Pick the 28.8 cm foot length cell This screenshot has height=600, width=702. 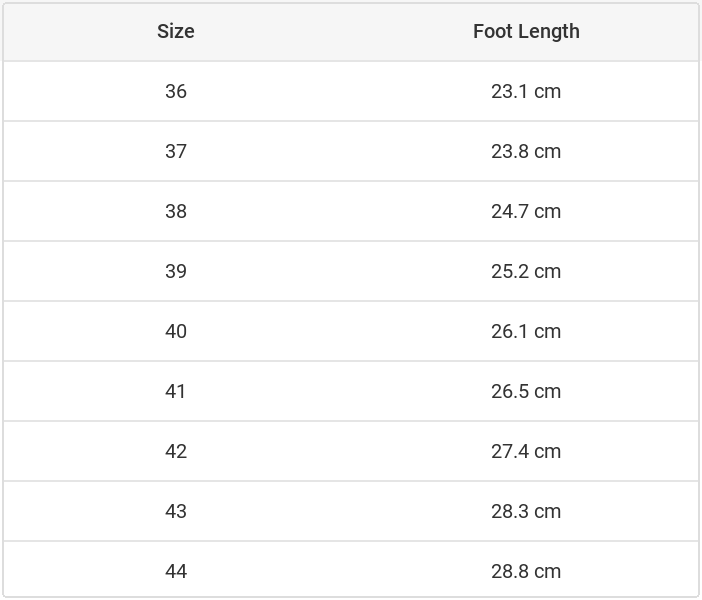coord(526,571)
